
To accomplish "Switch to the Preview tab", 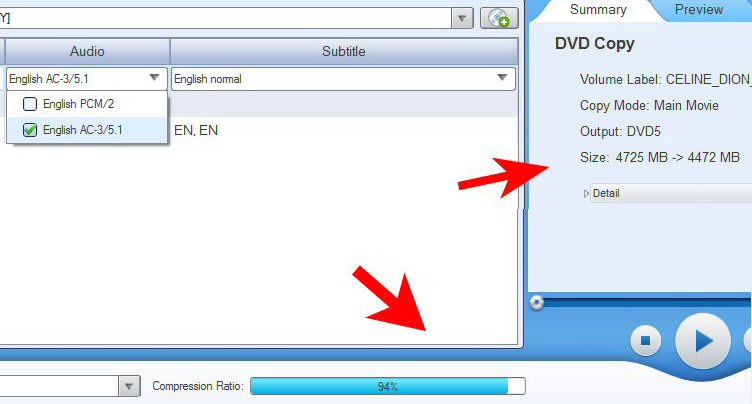I will [699, 10].
